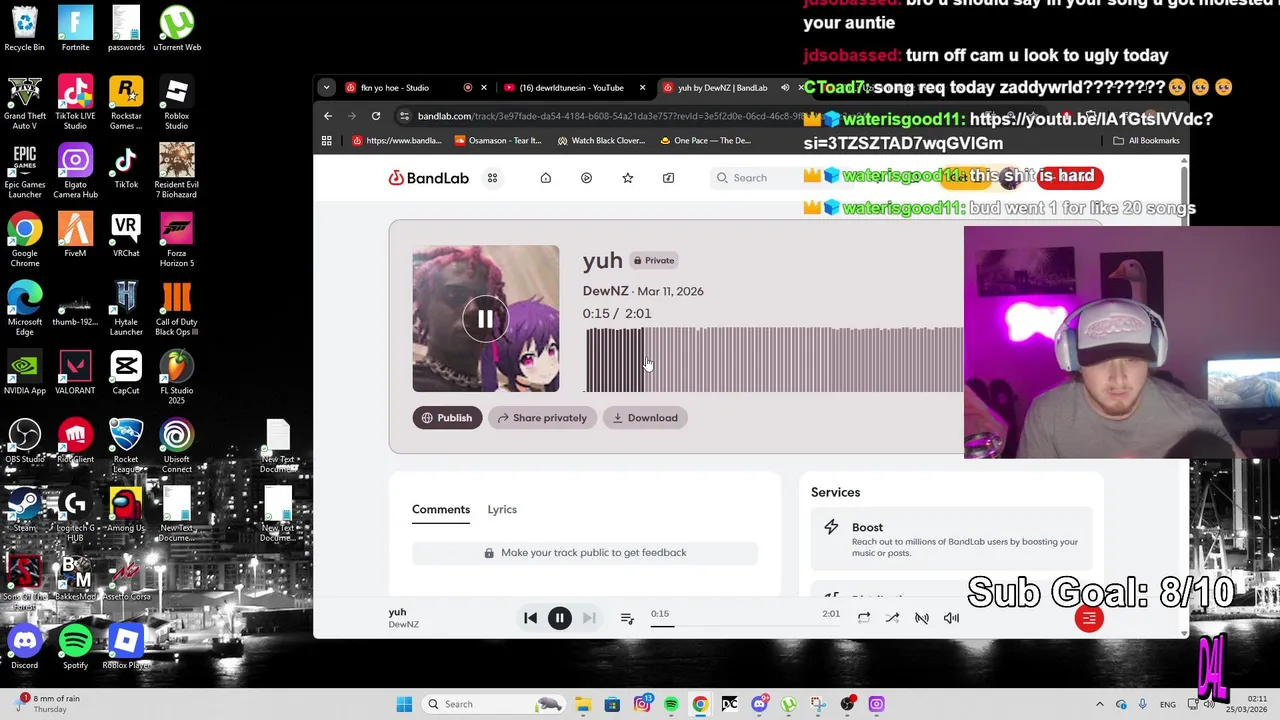1280x720 pixels.
Task: Open taskbar clock and date
Action: click(1249, 704)
